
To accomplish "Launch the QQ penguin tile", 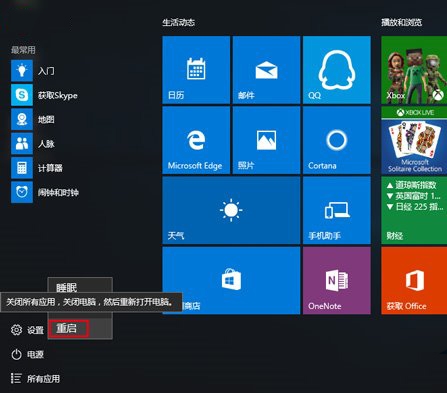I will coord(337,70).
